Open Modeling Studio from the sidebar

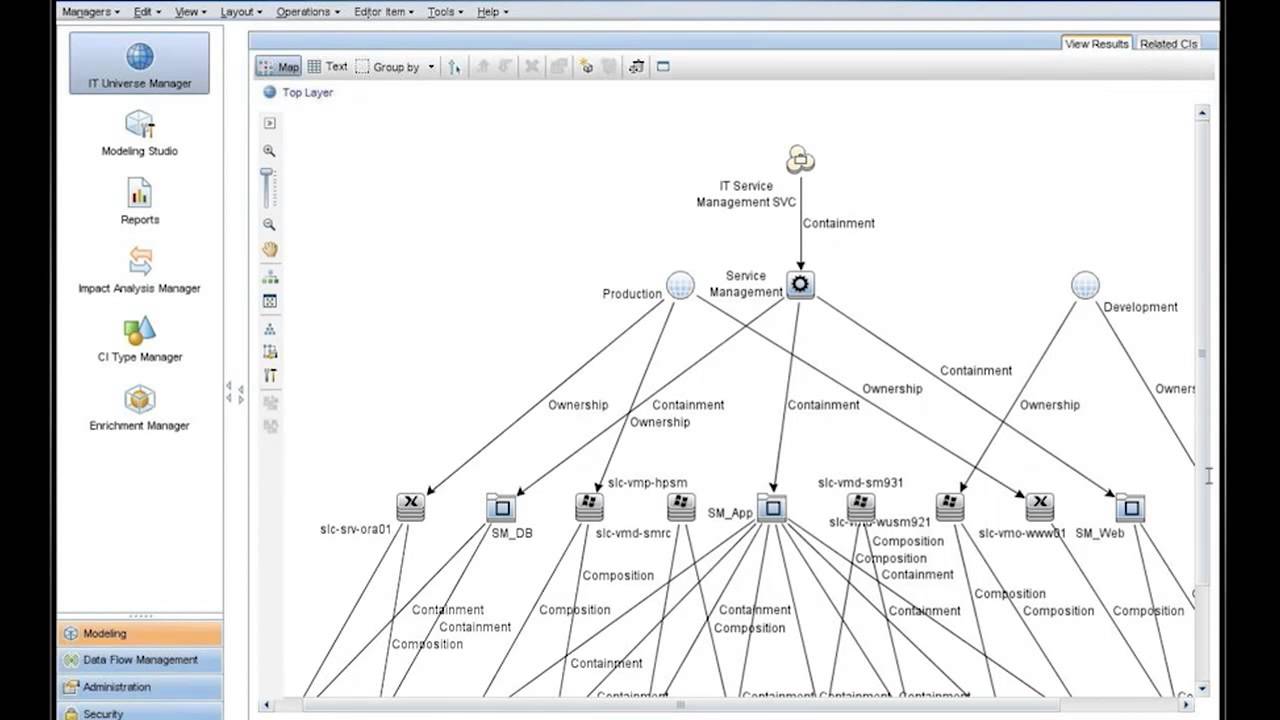point(139,132)
